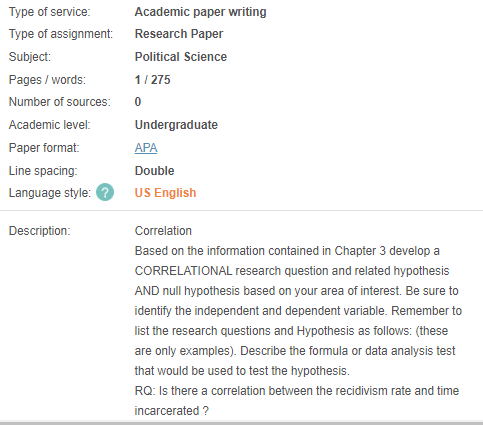Click the Description label

[40, 231]
